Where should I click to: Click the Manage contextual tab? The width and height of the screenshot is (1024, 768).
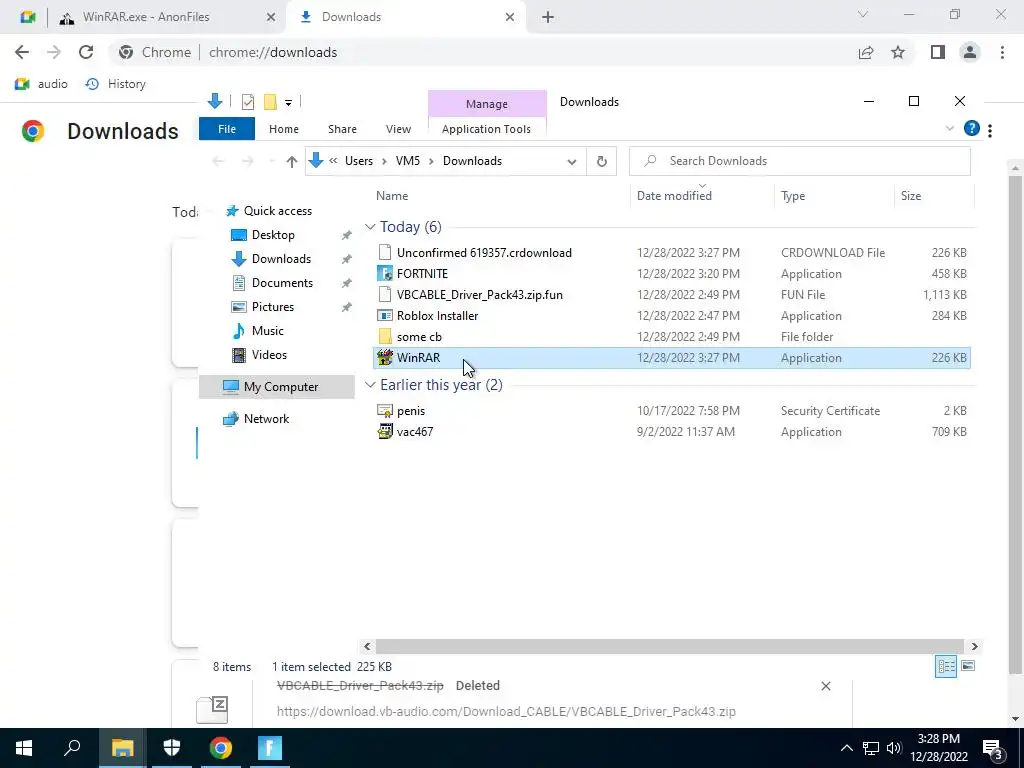click(487, 104)
